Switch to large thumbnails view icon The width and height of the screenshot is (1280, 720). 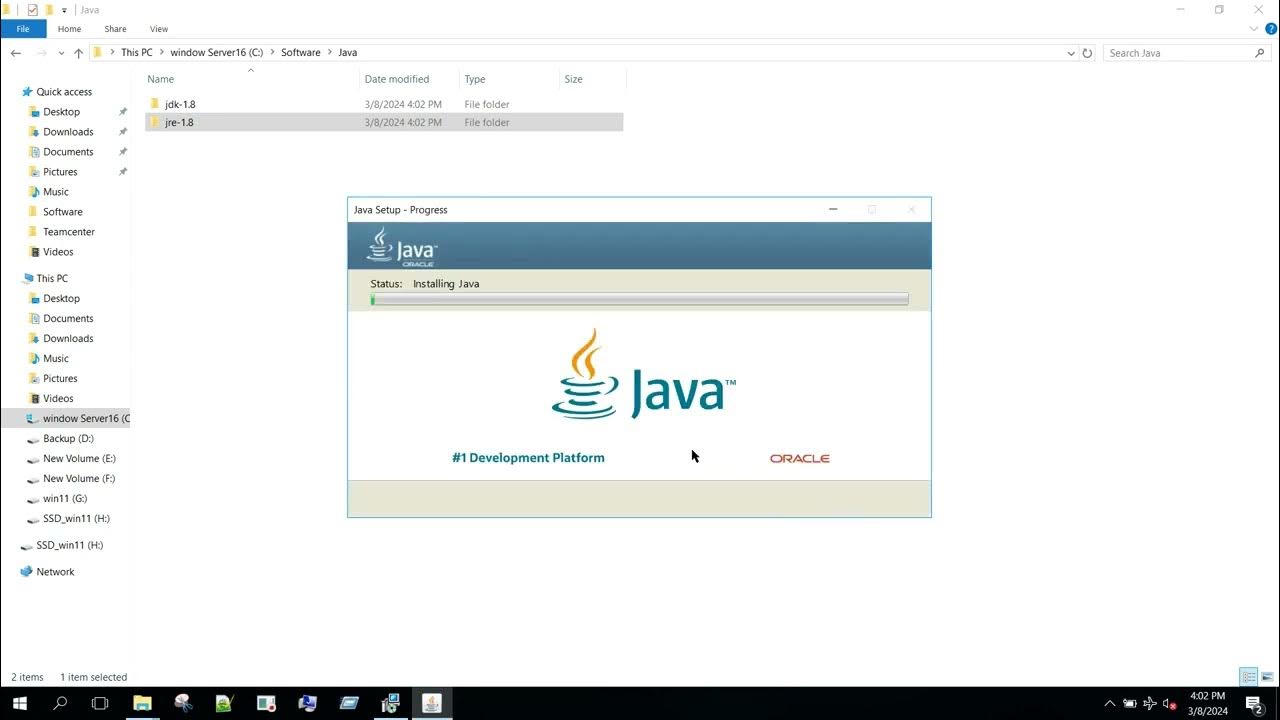[1267, 677]
